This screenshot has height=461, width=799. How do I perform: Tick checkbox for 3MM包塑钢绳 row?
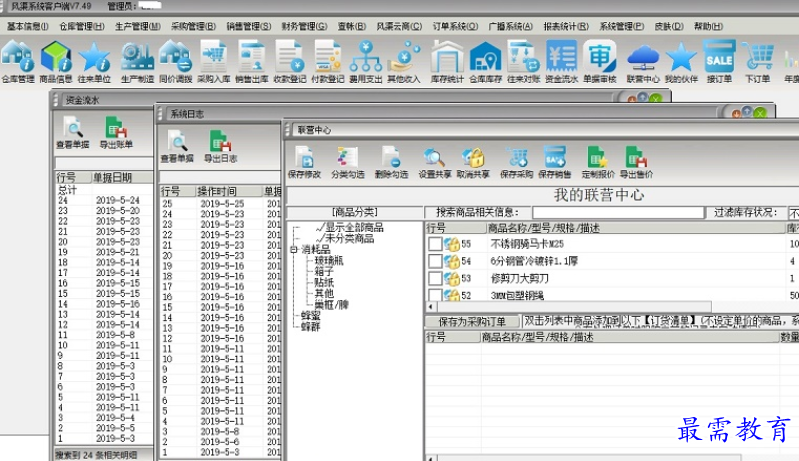[435, 294]
